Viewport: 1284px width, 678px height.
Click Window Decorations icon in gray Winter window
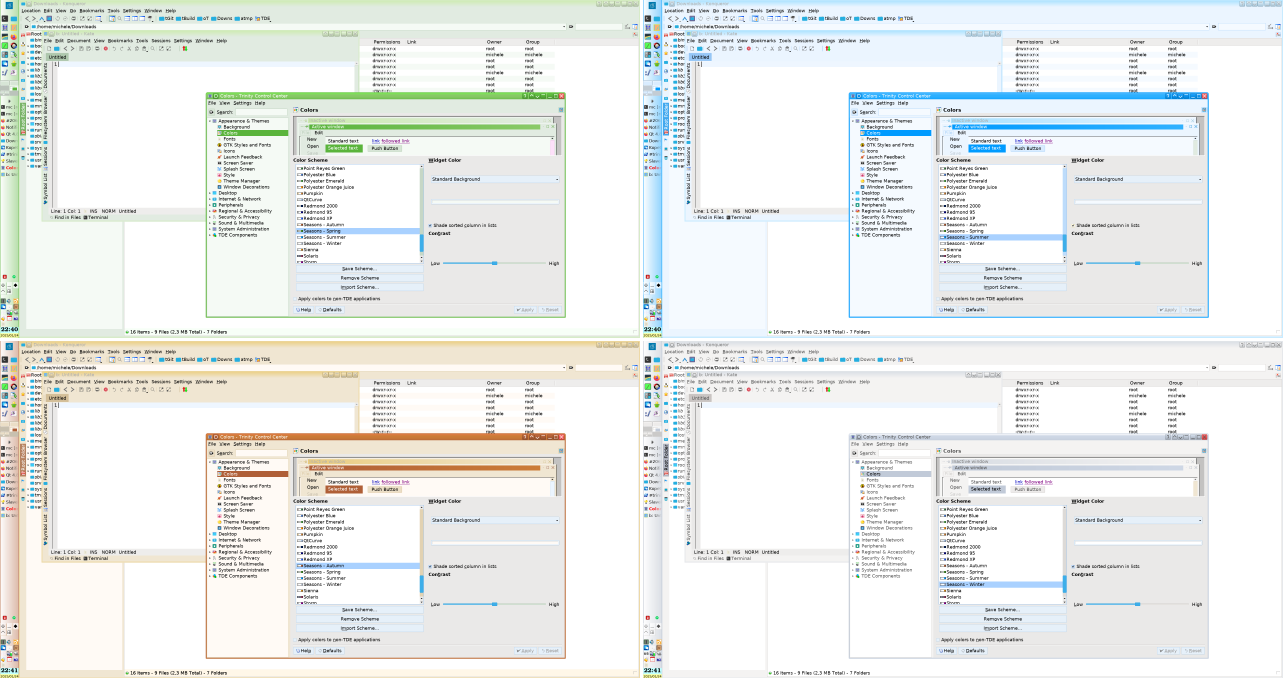(862, 528)
